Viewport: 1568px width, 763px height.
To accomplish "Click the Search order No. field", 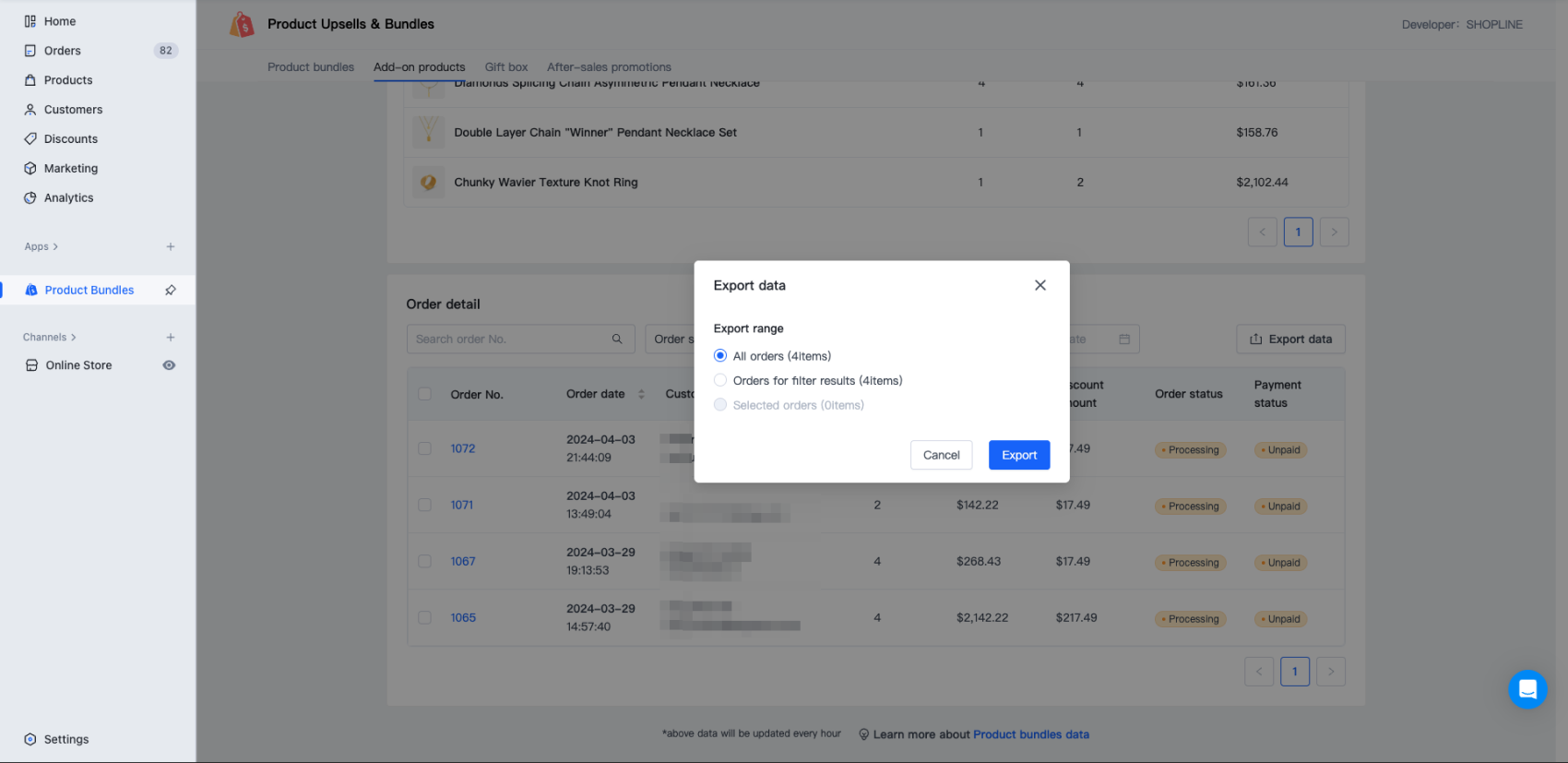I will click(x=510, y=339).
